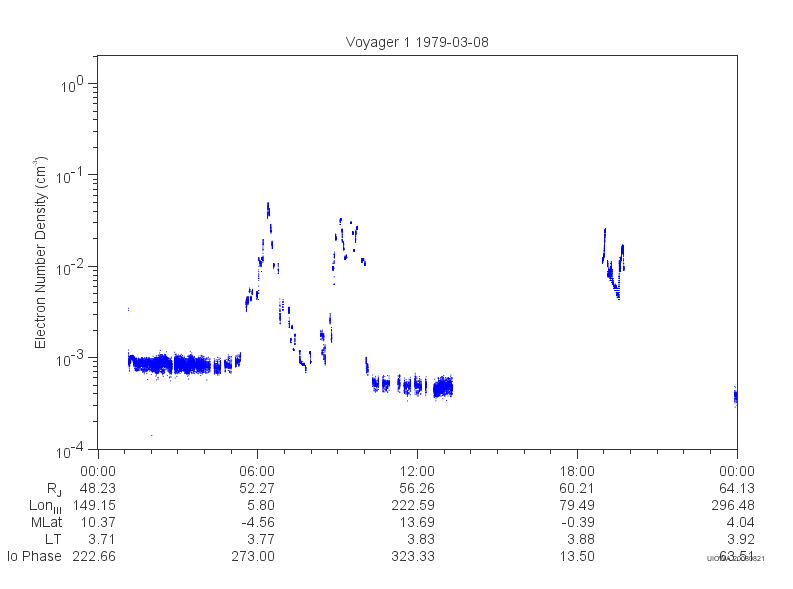793x589 pixels.
Task: Click the leftmost '00:00' time label
Action: [98, 471]
